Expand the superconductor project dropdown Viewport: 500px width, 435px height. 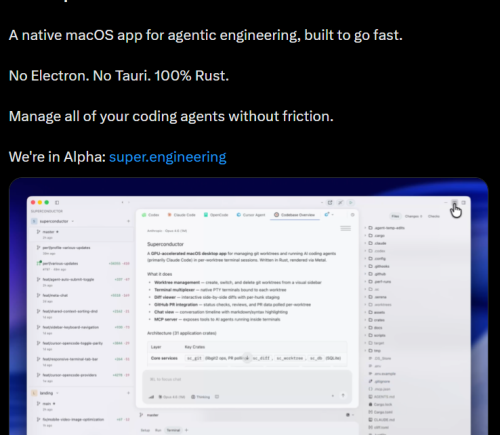[72, 221]
